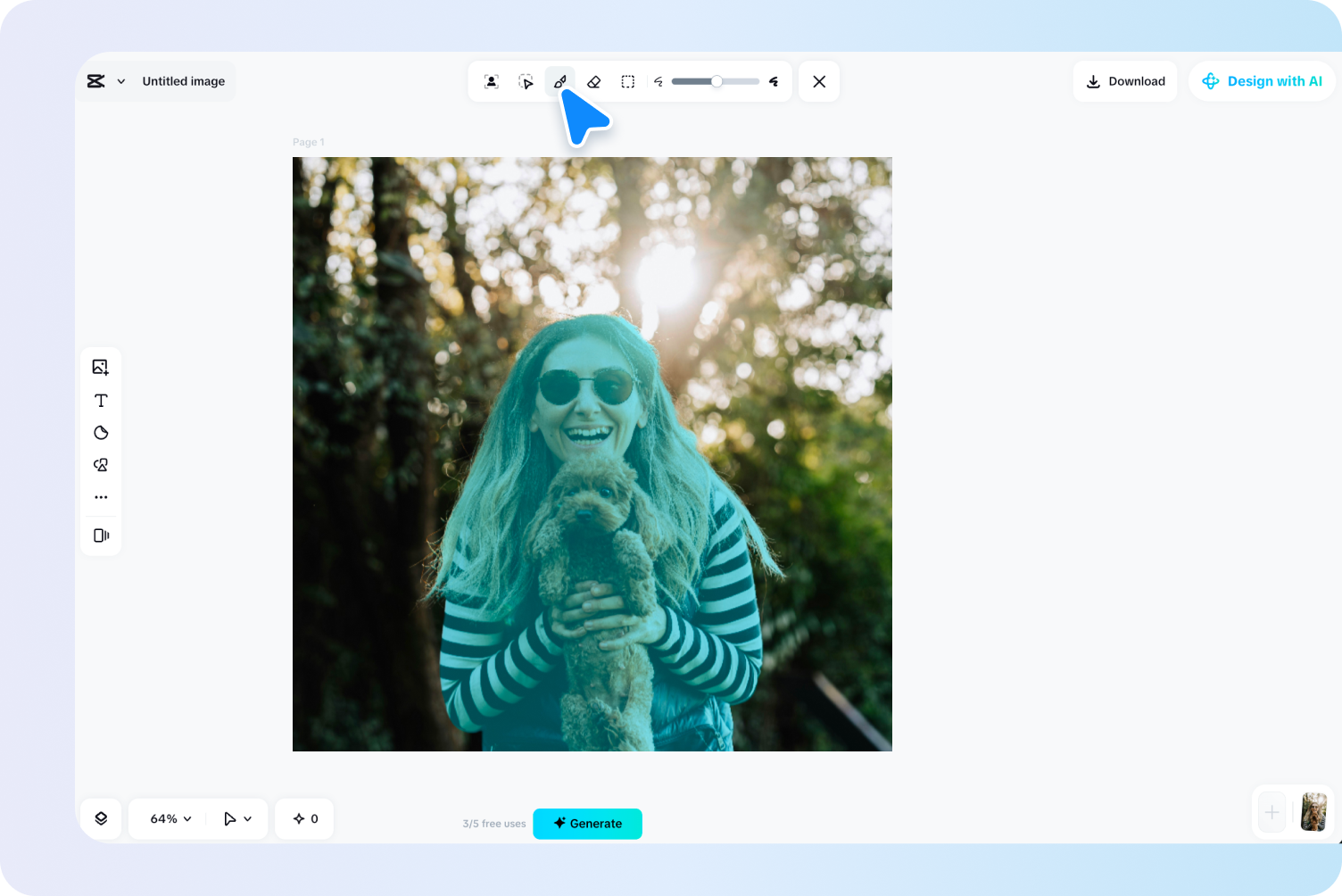Click the Design with AI button

(x=1262, y=81)
